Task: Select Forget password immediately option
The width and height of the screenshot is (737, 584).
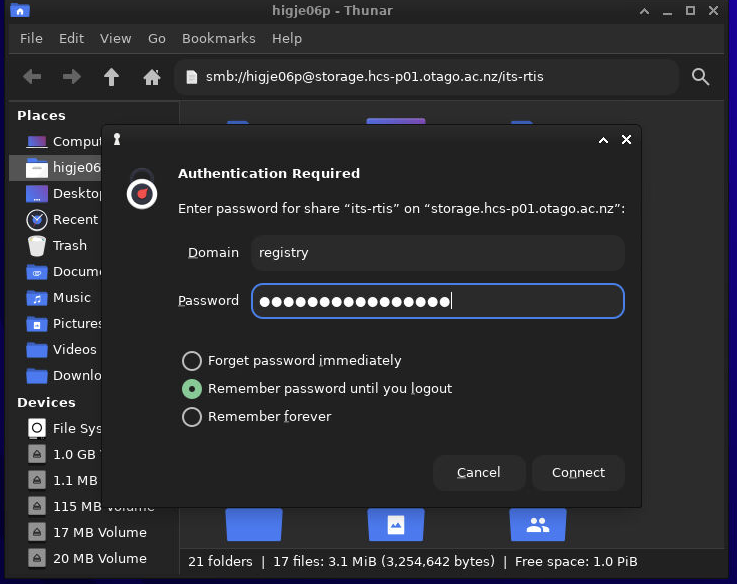Action: (x=191, y=361)
